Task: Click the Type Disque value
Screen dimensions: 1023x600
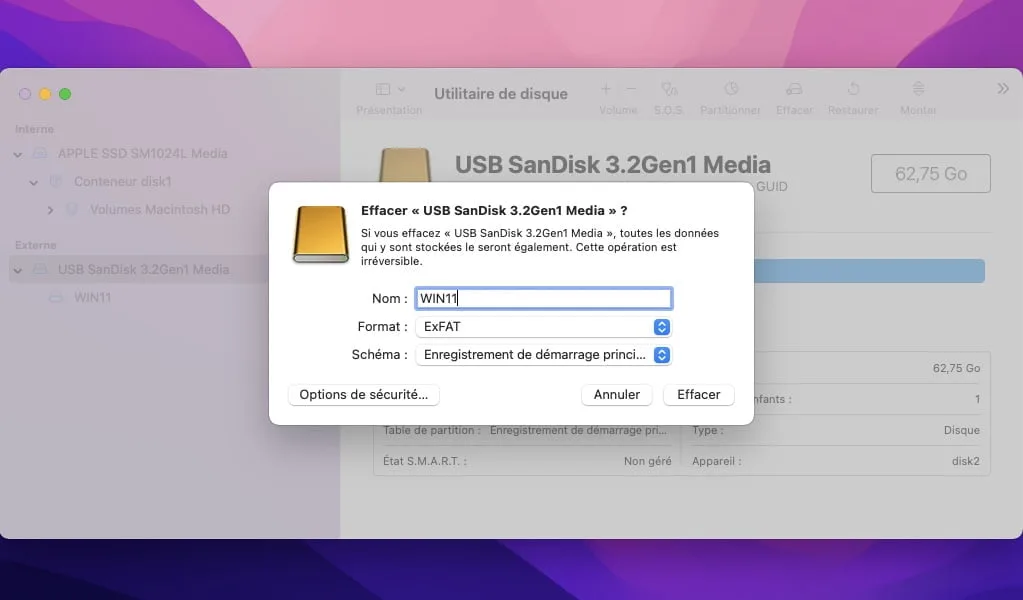Action: point(962,430)
